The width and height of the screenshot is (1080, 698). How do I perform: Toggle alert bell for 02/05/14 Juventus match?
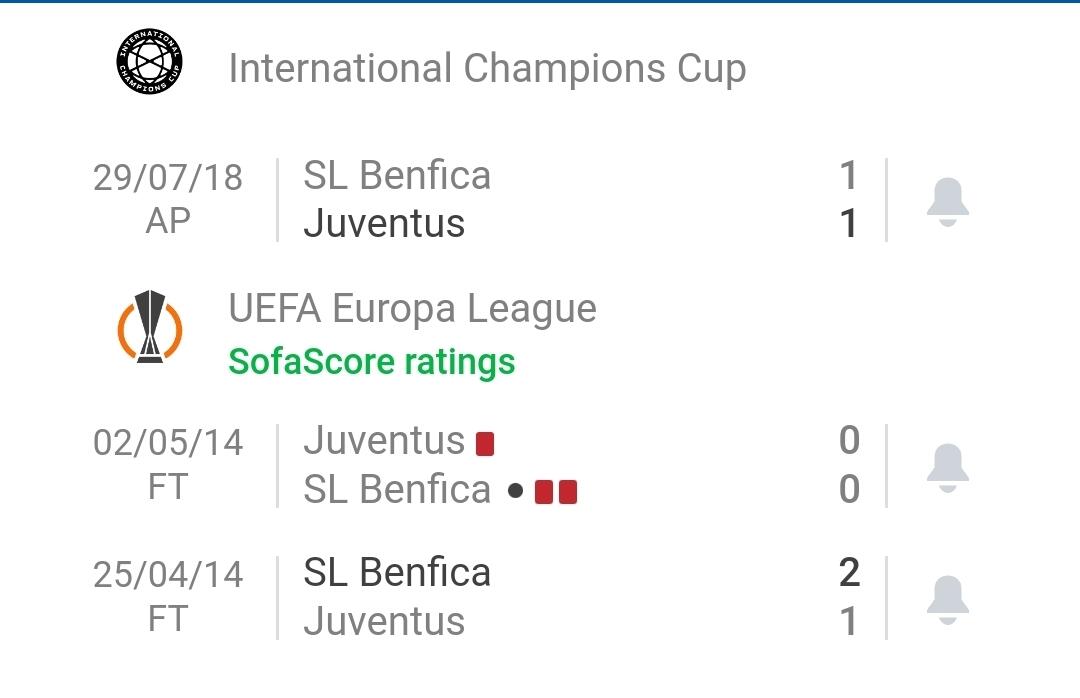(947, 466)
